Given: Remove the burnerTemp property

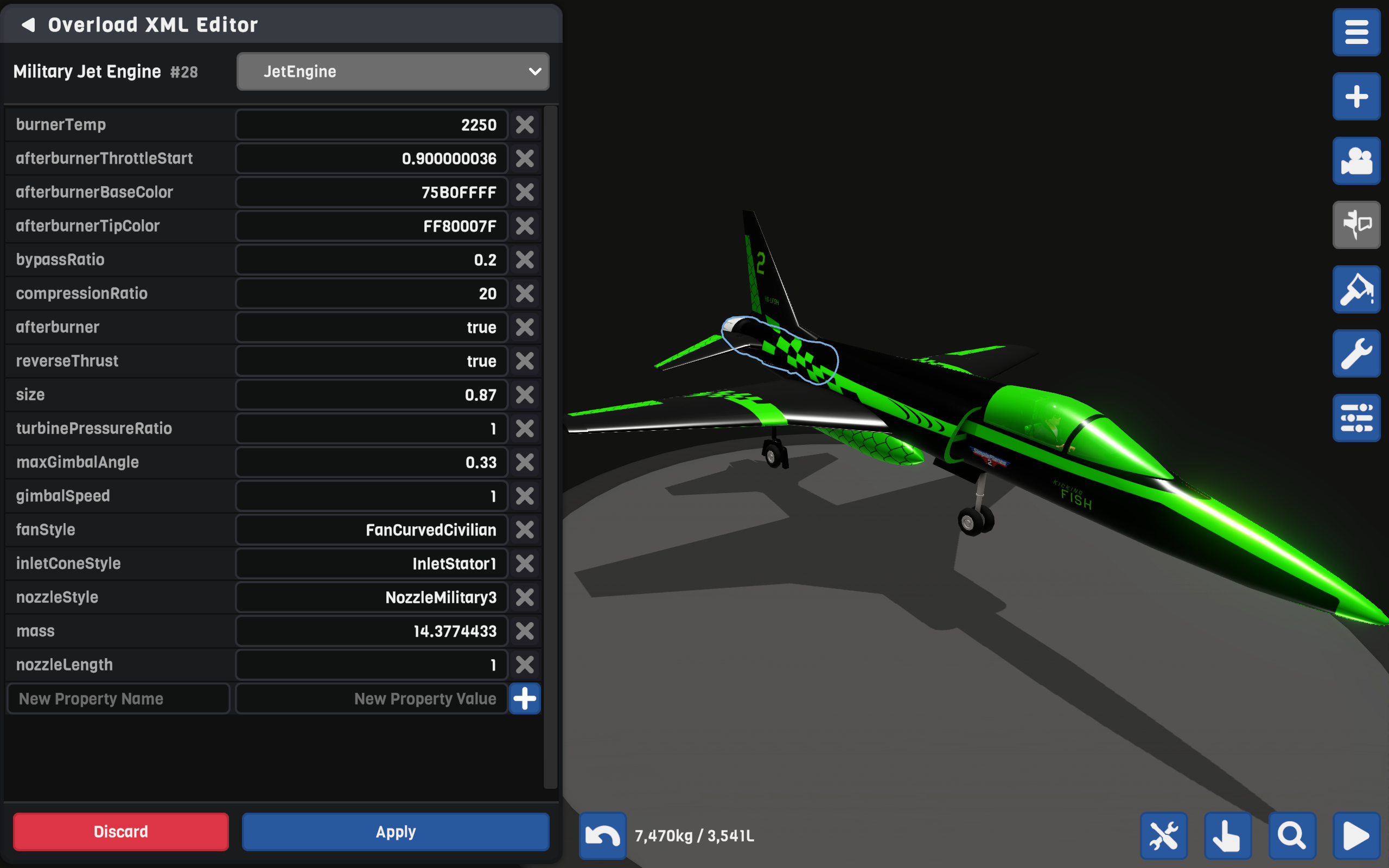Looking at the screenshot, I should coord(525,125).
